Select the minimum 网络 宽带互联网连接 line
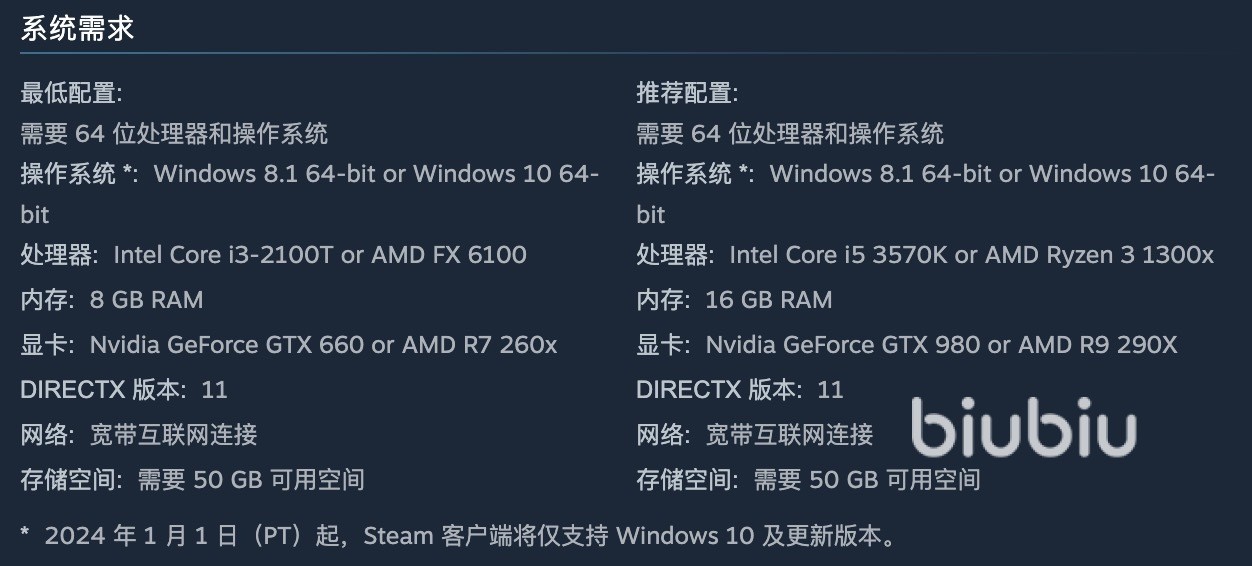The height and width of the screenshot is (566, 1252). pyautogui.click(x=139, y=434)
